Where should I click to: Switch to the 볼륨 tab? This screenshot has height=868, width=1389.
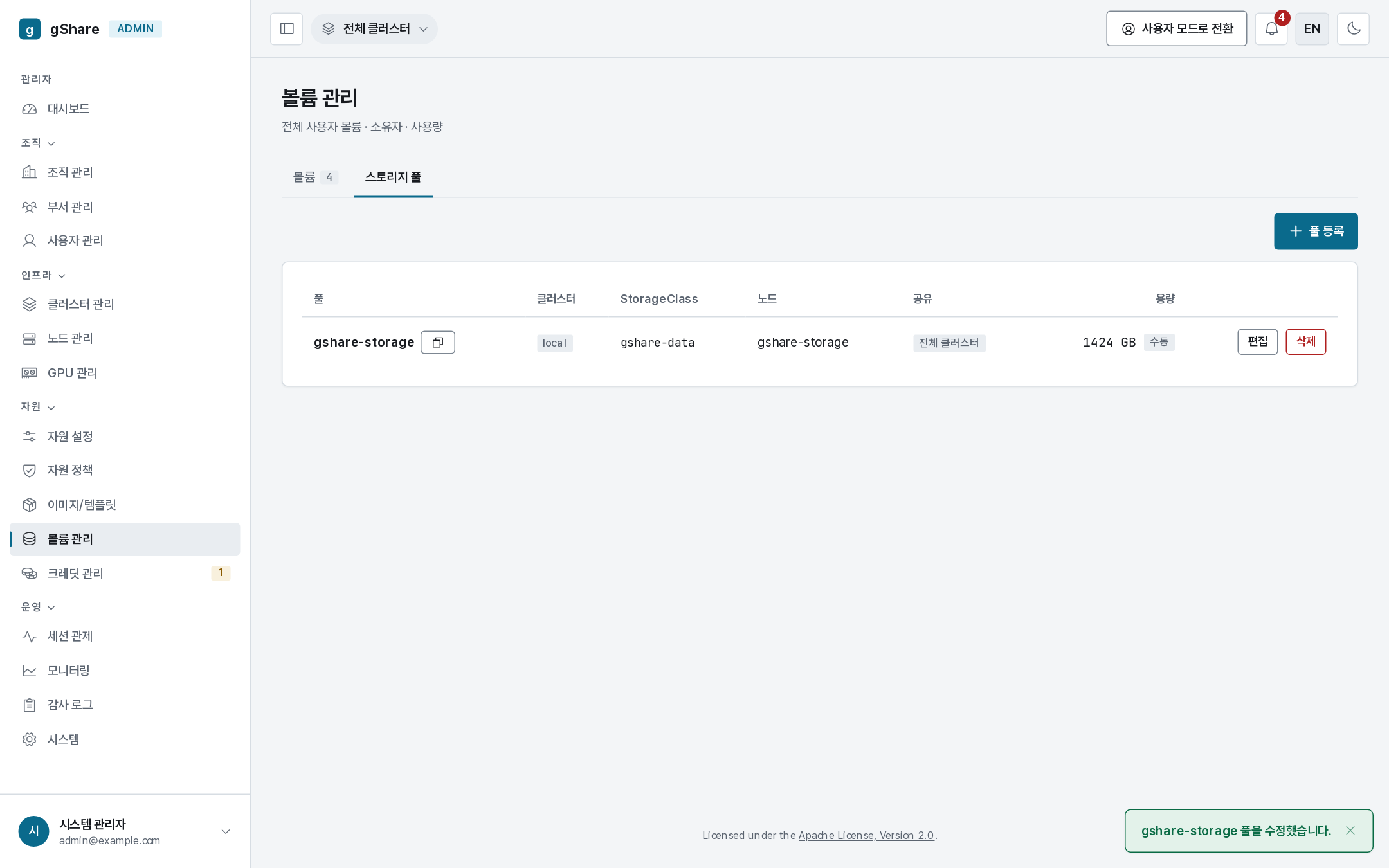tap(315, 177)
